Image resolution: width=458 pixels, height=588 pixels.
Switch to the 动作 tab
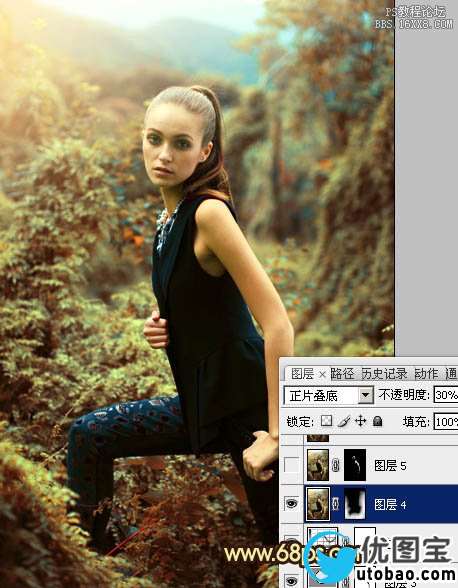pos(426,374)
